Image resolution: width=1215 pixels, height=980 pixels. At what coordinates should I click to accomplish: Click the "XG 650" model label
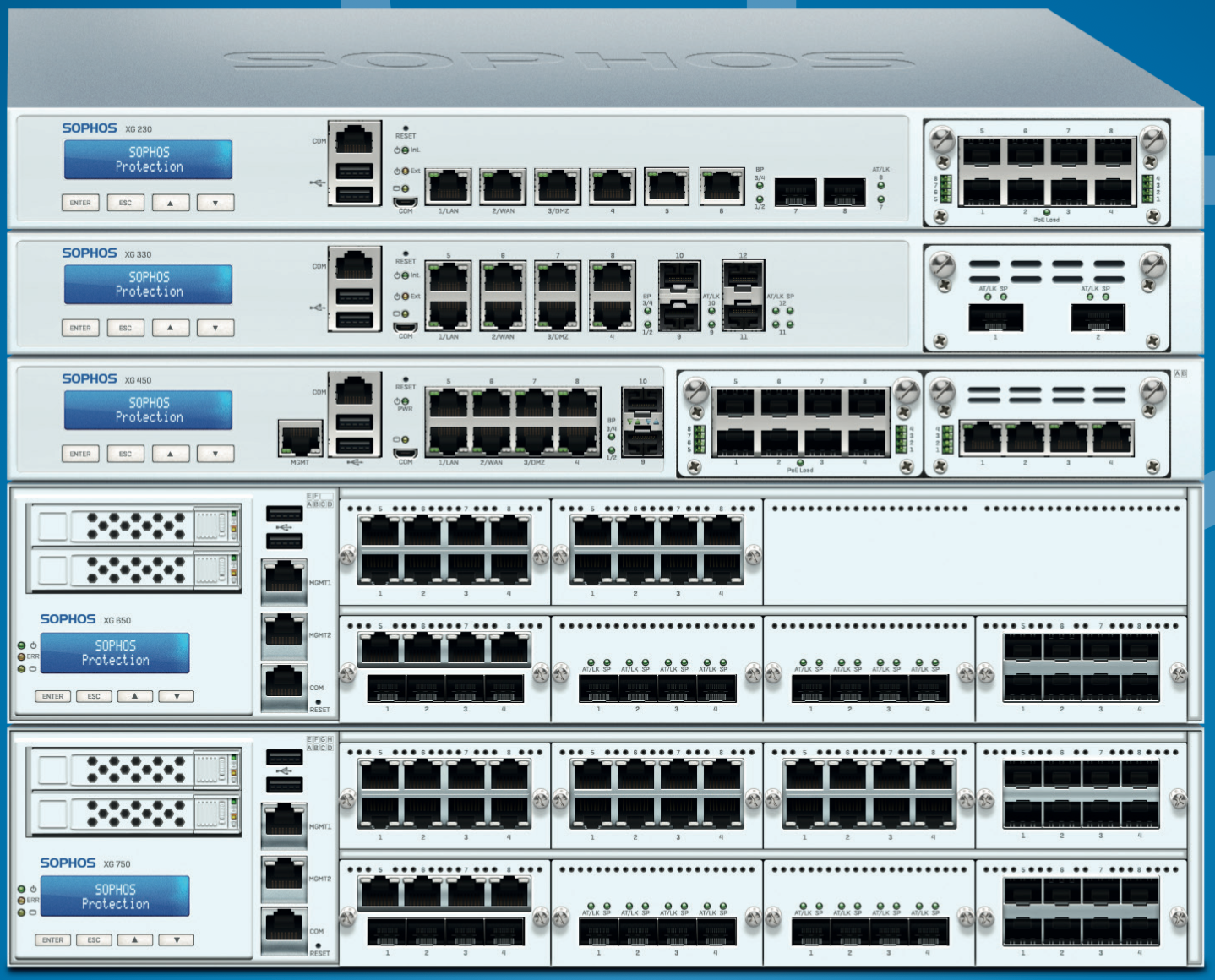(117, 620)
